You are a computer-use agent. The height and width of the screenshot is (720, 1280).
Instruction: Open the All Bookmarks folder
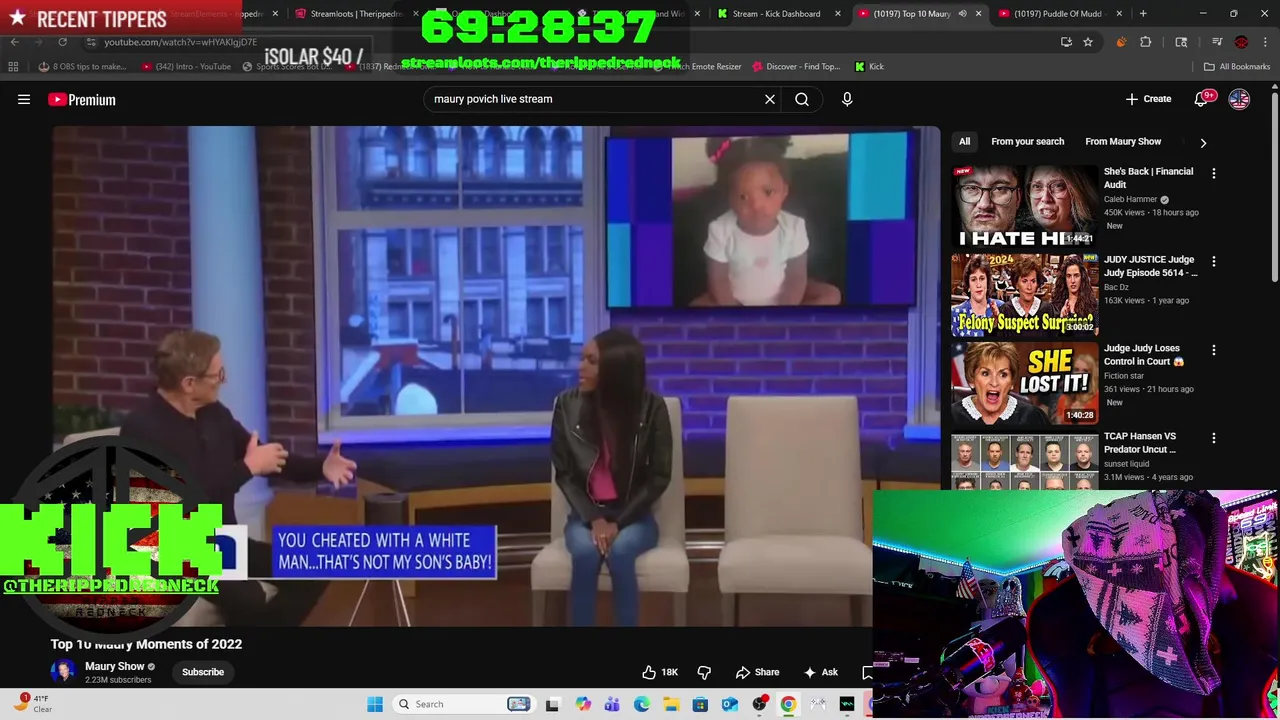tap(1237, 66)
